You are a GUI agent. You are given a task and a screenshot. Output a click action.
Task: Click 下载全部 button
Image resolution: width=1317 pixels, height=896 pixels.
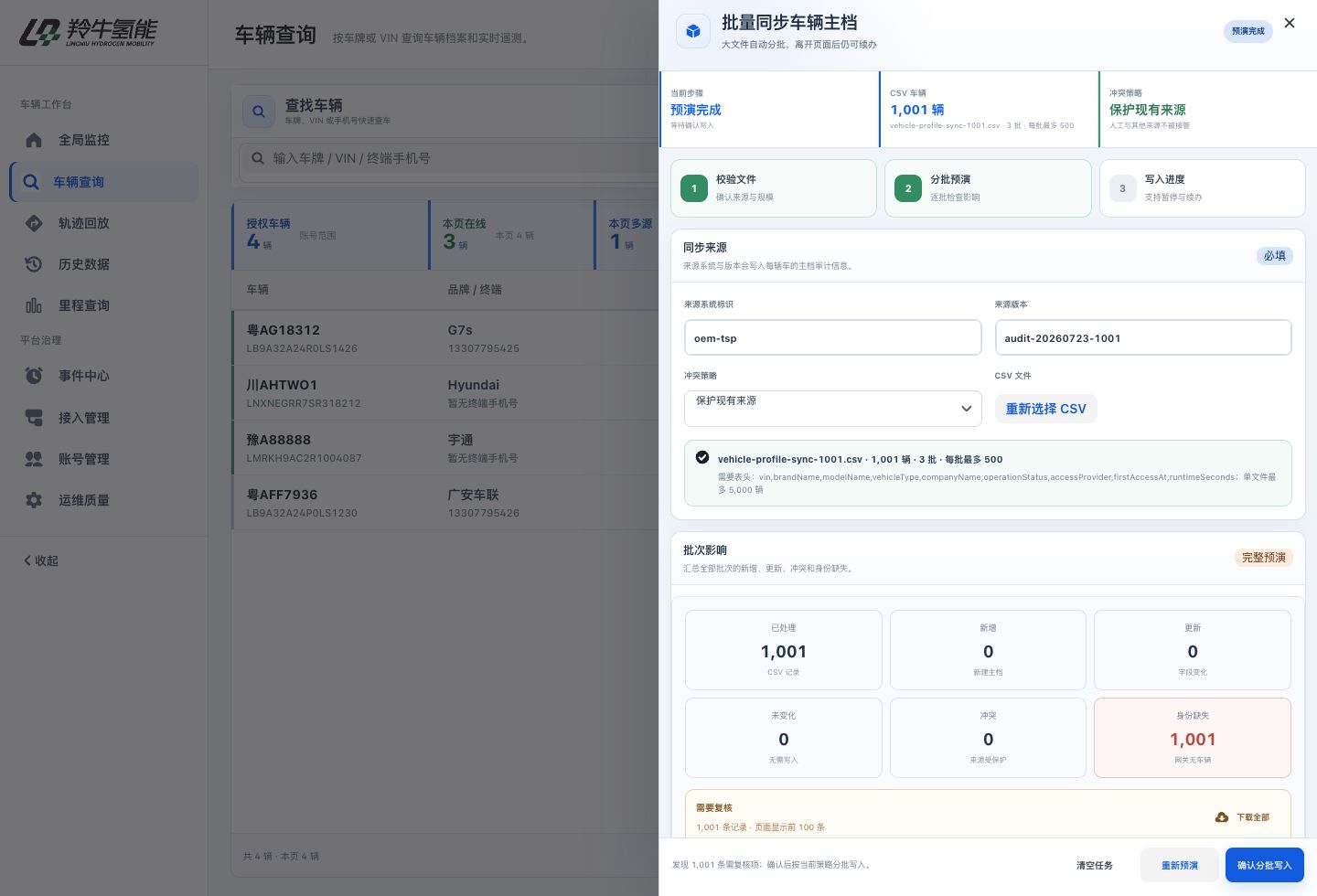point(1242,817)
